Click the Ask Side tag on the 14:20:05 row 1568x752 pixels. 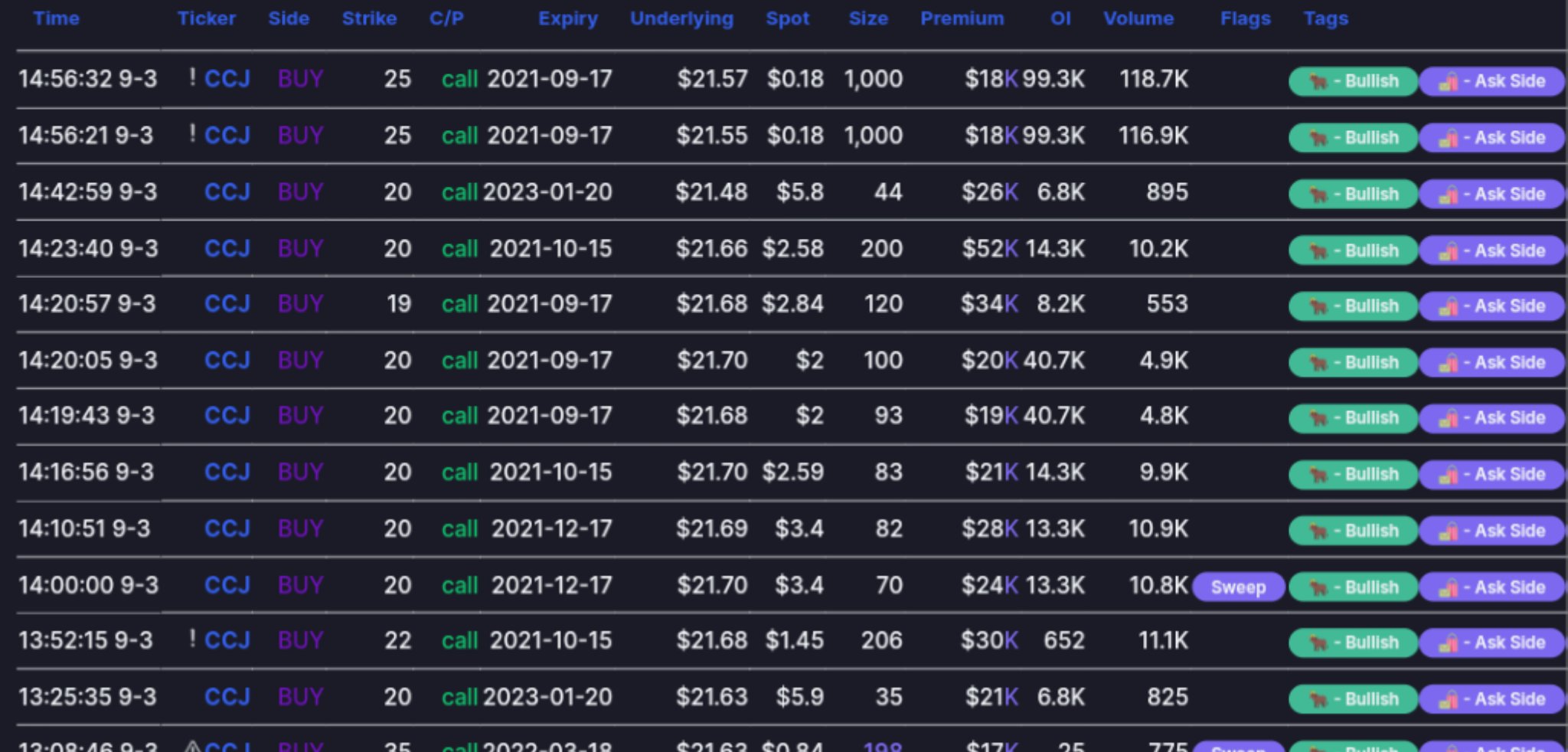point(1491,362)
